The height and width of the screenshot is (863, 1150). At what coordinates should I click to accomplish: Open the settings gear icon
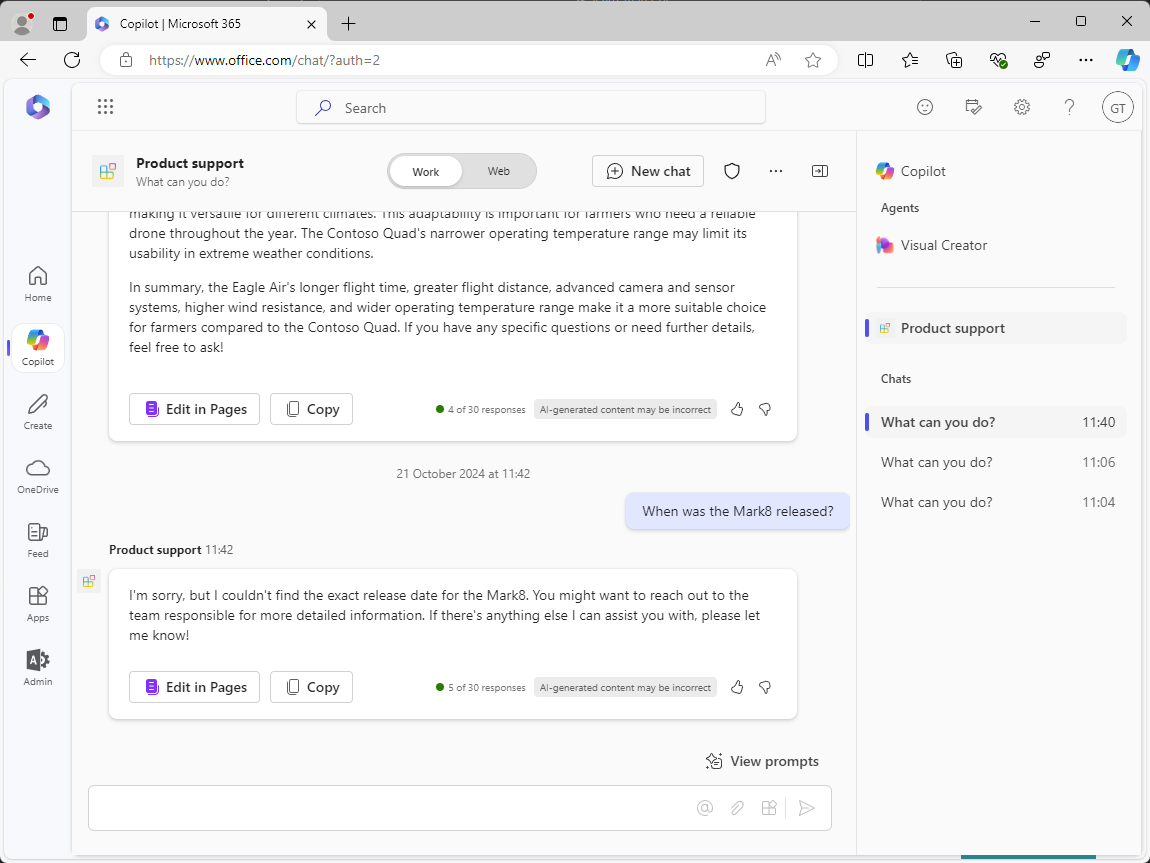[x=1022, y=107]
